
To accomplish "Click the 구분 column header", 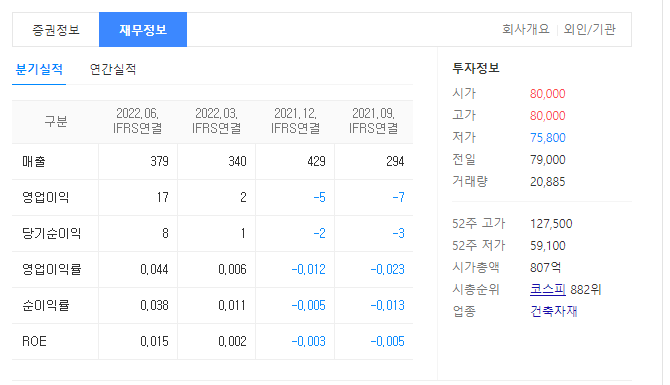I will [x=56, y=122].
